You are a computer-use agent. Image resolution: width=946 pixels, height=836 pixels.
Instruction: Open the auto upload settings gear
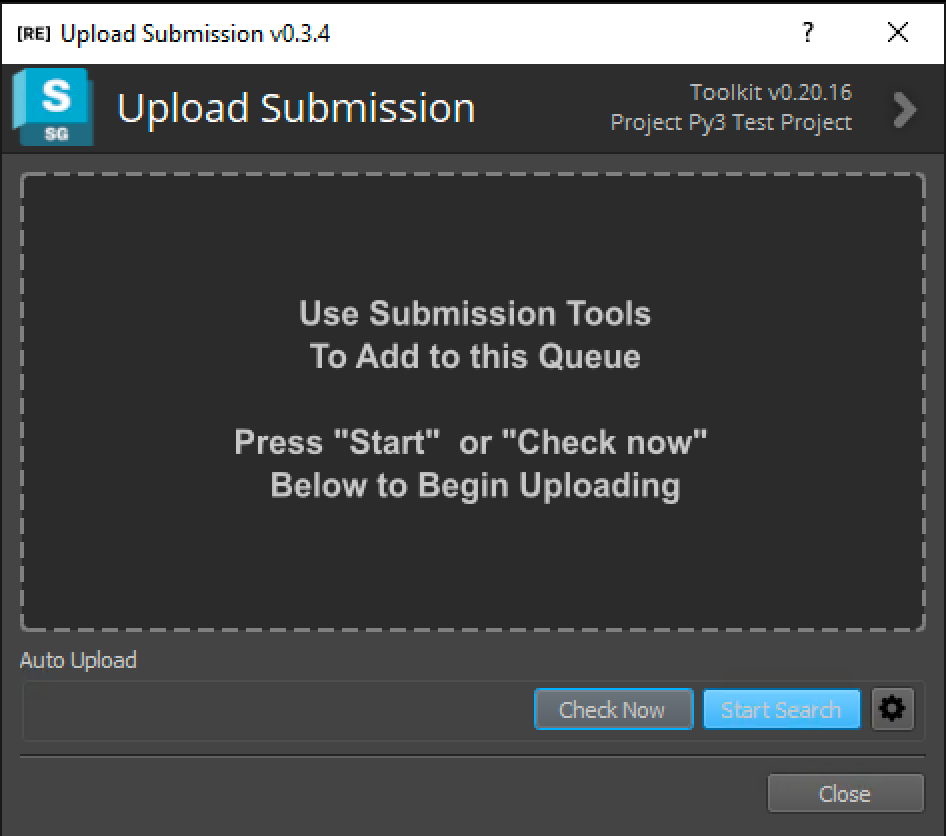pyautogui.click(x=892, y=709)
